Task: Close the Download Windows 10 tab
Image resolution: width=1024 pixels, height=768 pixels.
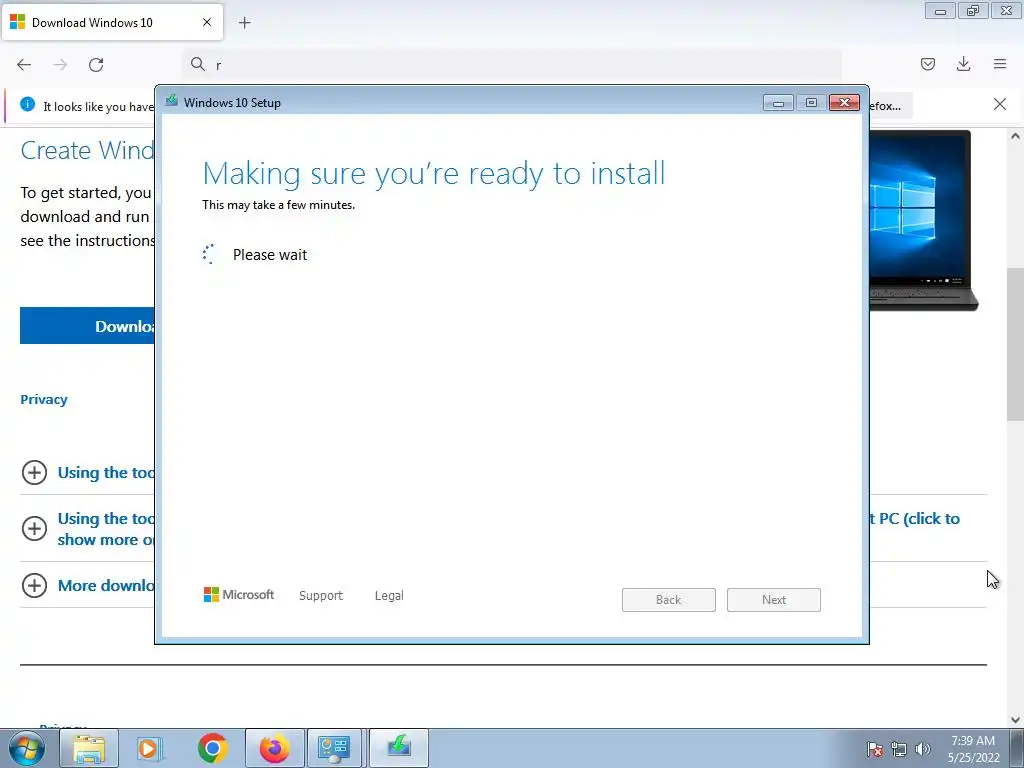Action: coord(207,22)
